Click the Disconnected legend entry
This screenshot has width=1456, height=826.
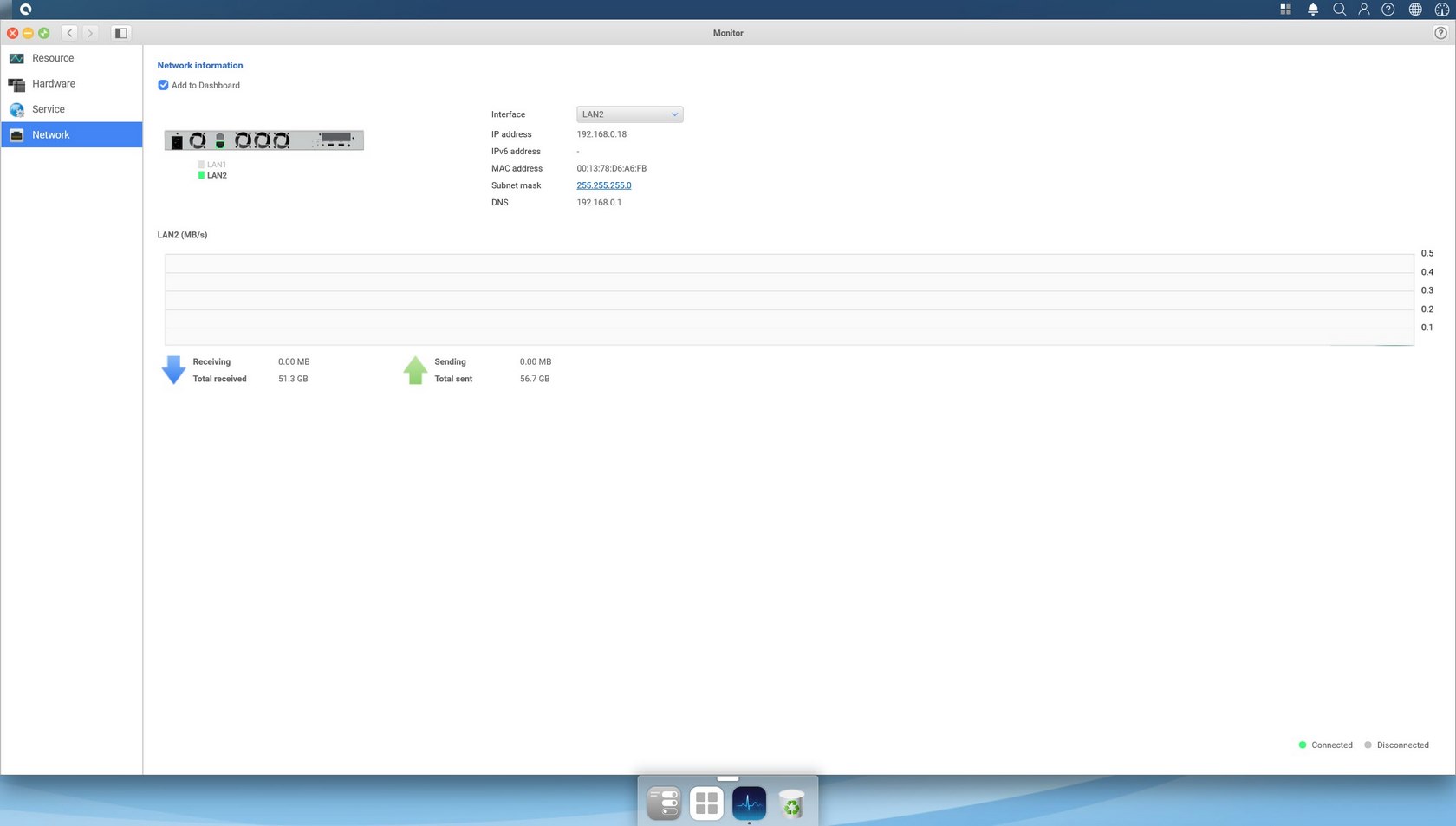point(1396,745)
